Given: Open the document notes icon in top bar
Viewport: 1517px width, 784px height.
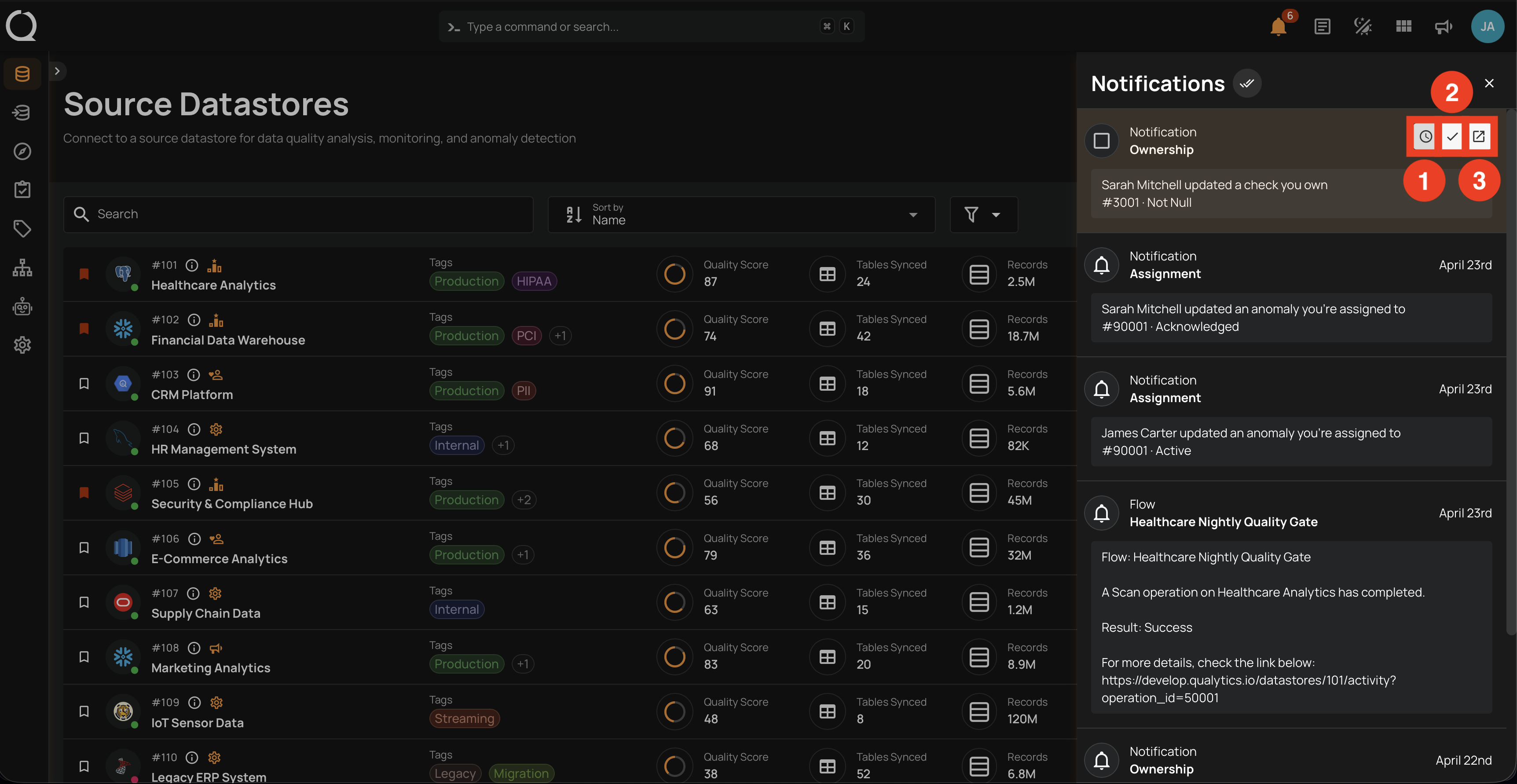Looking at the screenshot, I should (1322, 26).
